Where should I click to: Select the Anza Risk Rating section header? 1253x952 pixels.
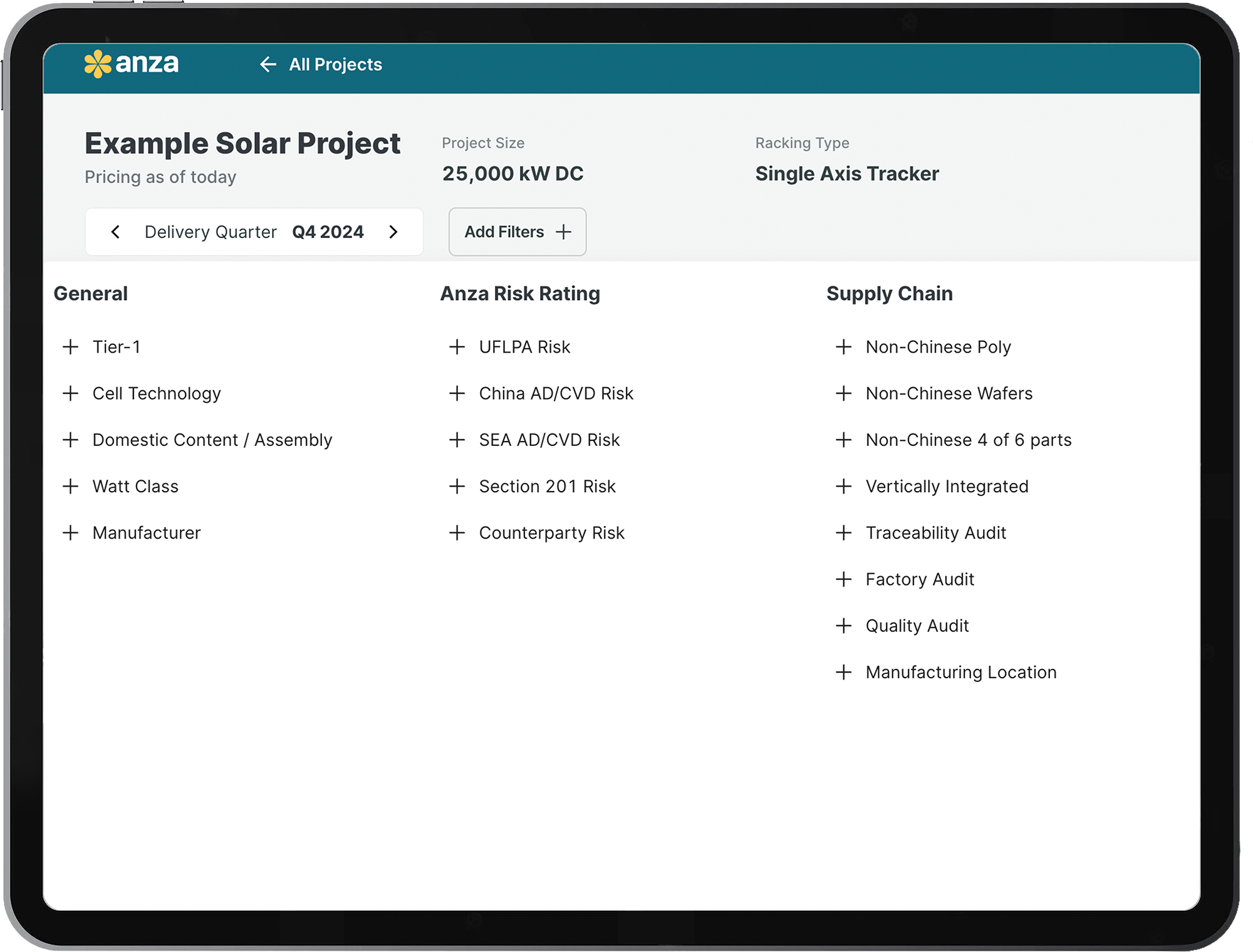[519, 293]
